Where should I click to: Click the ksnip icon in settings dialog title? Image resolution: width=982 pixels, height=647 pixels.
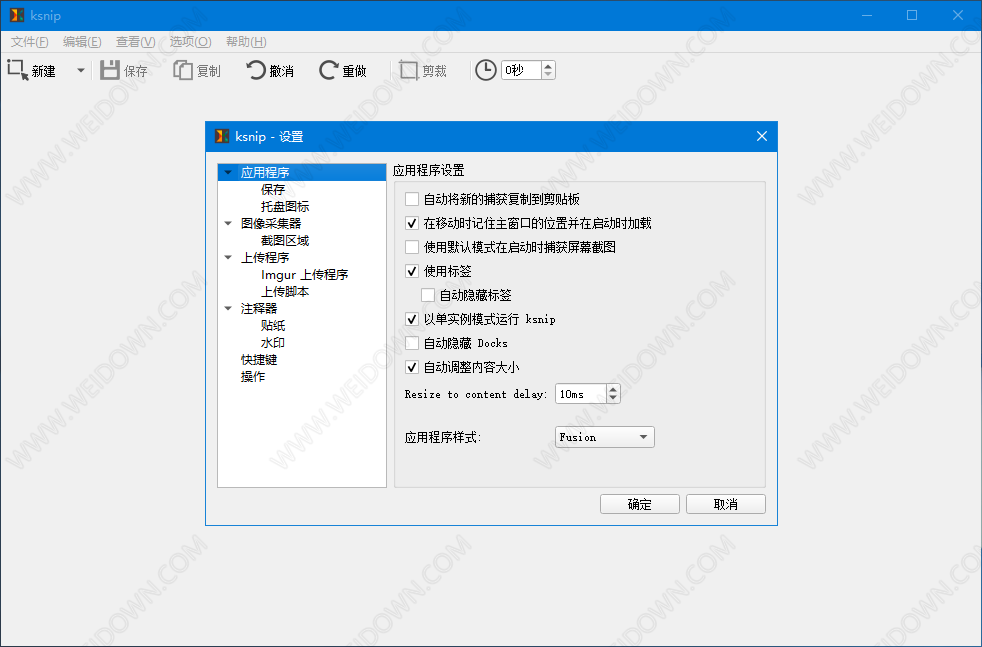click(x=222, y=136)
